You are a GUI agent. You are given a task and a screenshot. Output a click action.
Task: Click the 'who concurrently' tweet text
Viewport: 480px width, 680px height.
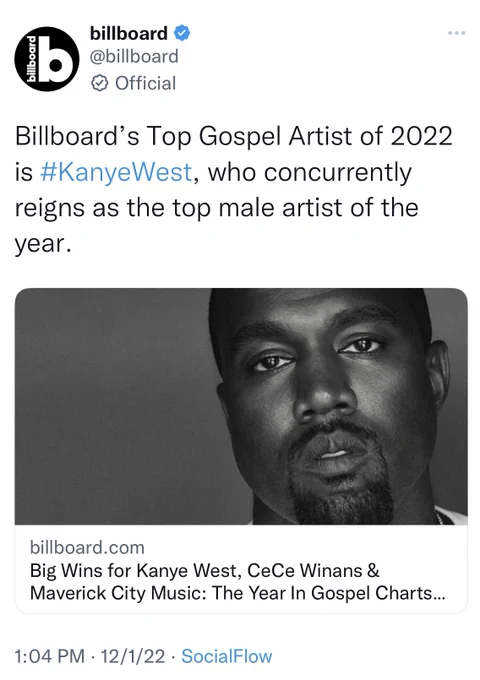[310, 172]
